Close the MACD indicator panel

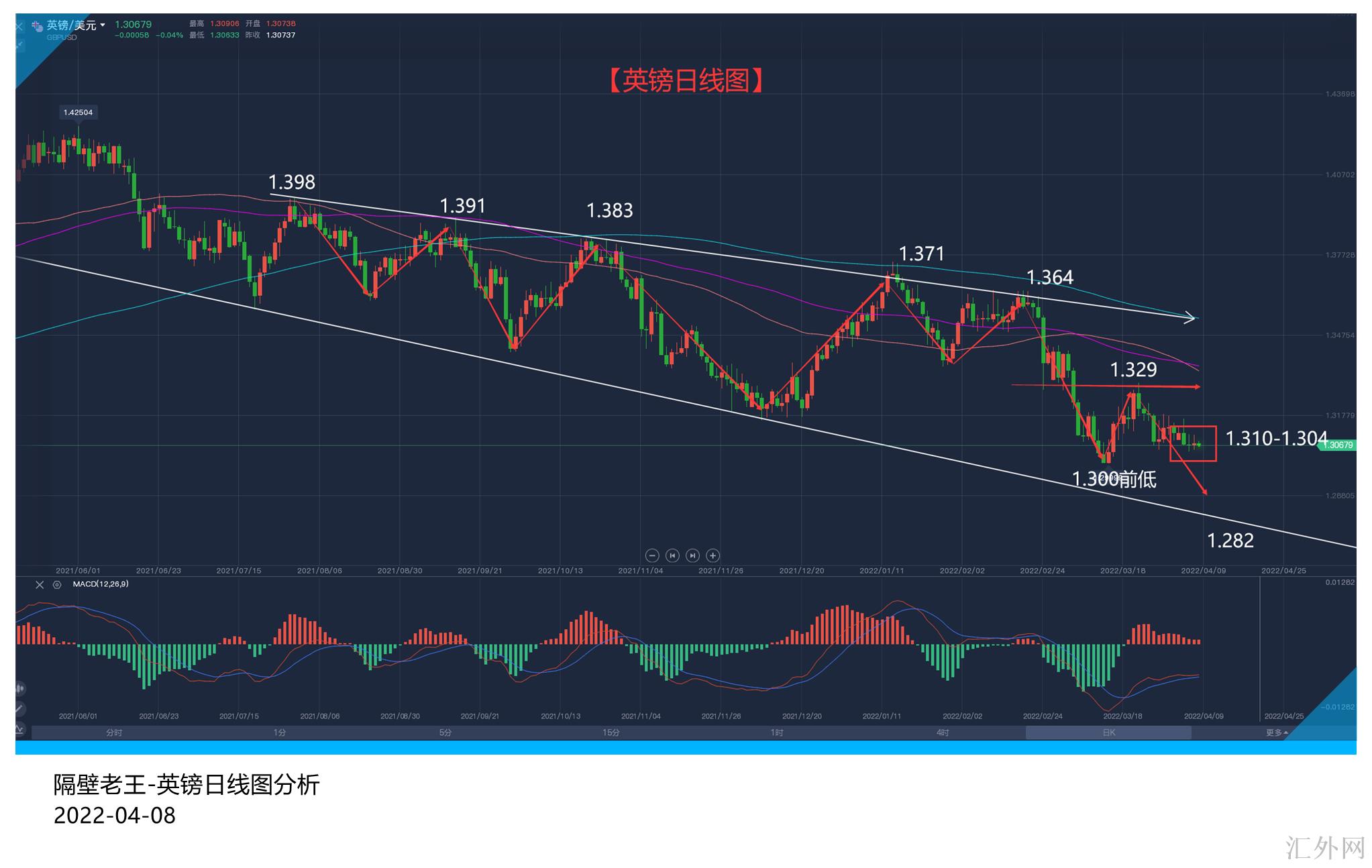pyautogui.click(x=40, y=584)
